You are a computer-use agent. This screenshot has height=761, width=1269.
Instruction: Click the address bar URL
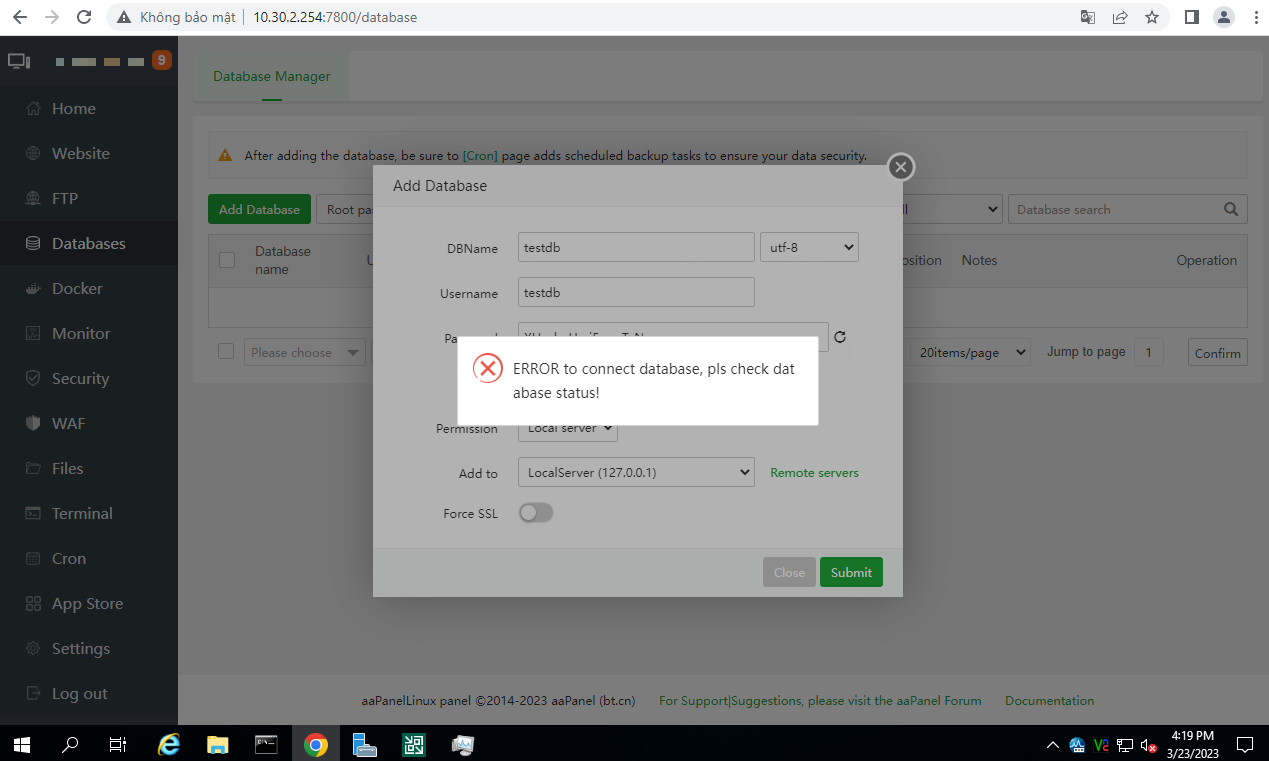[x=335, y=17]
